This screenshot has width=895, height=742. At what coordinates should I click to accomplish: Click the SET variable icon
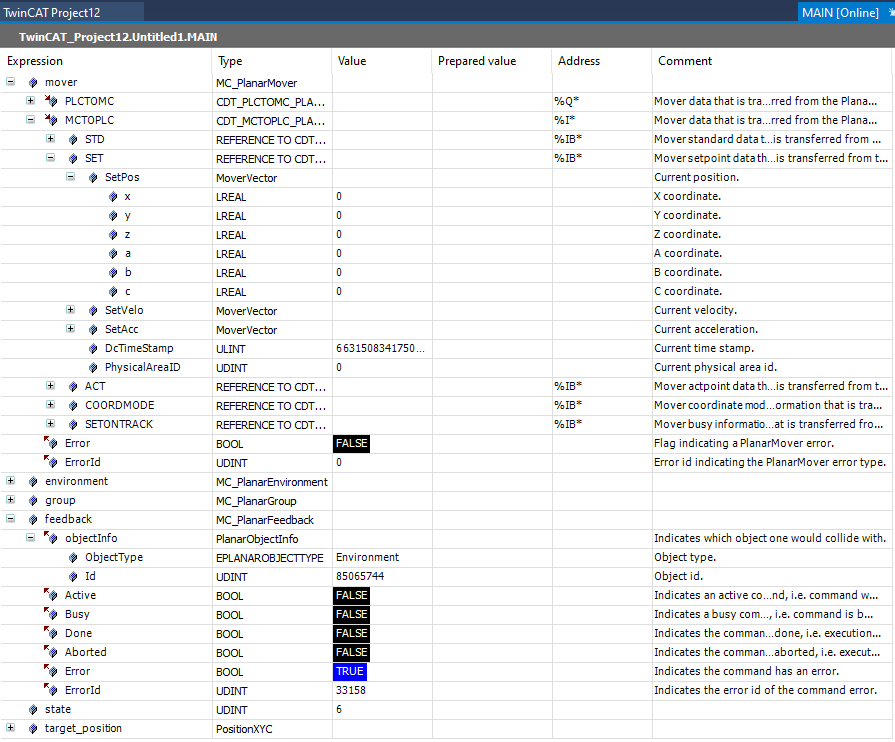click(73, 158)
